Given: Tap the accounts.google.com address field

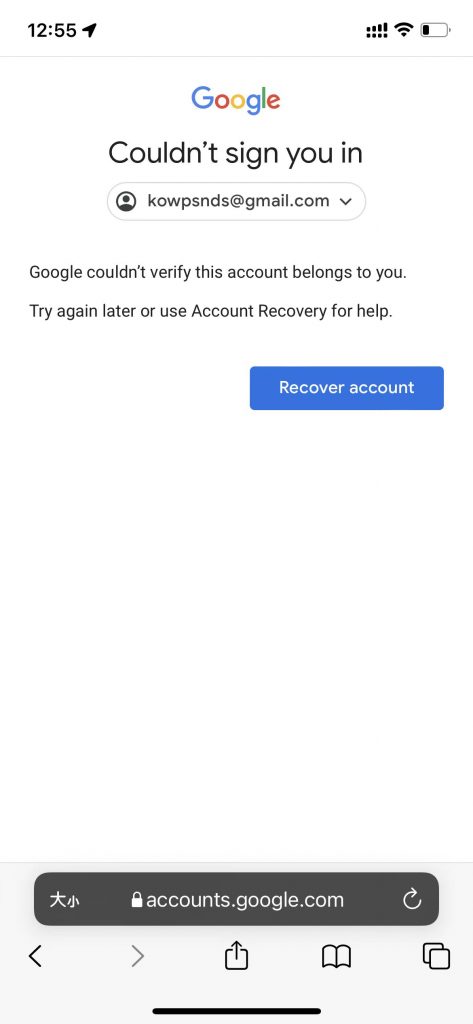Looking at the screenshot, I should click(x=236, y=899).
